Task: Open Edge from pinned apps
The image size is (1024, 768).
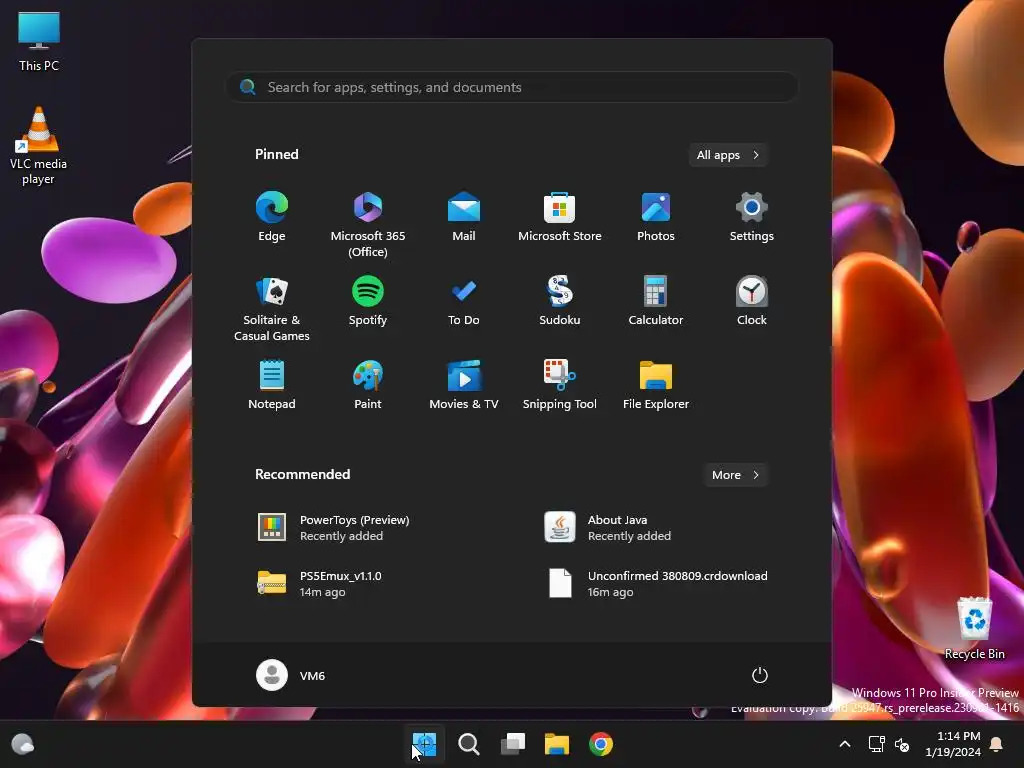Action: pyautogui.click(x=272, y=217)
